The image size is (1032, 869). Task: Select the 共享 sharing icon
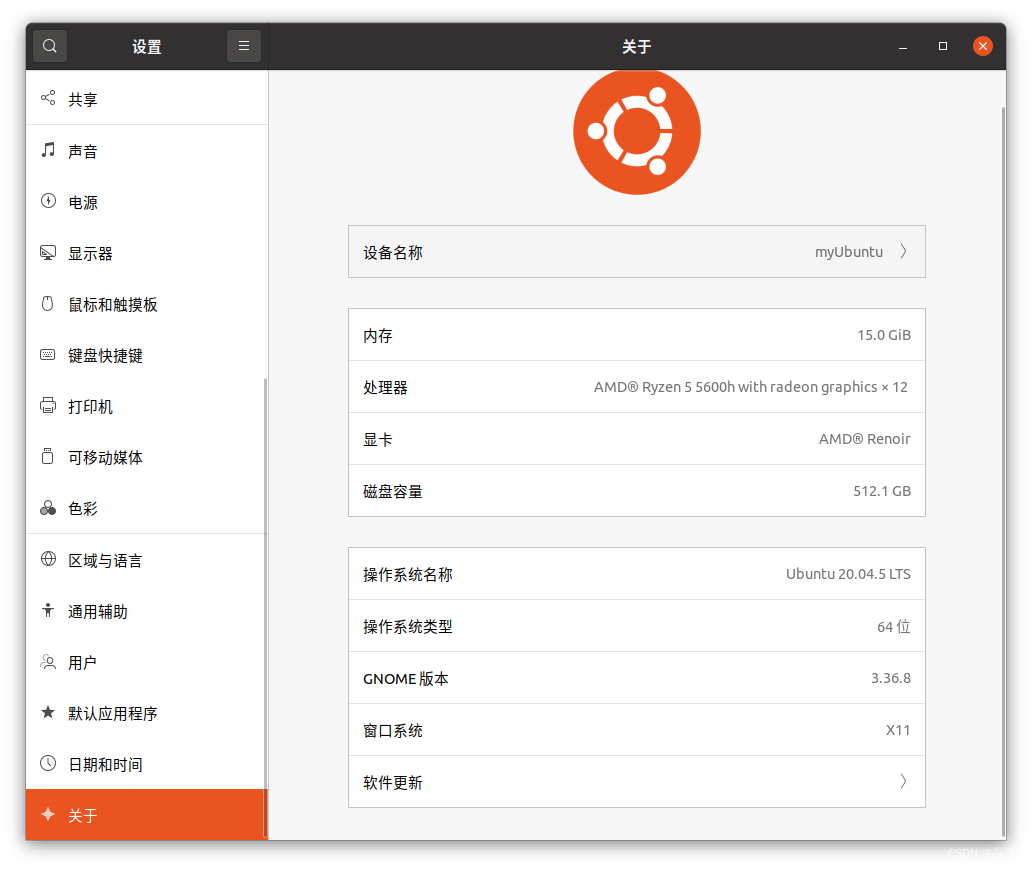47,98
